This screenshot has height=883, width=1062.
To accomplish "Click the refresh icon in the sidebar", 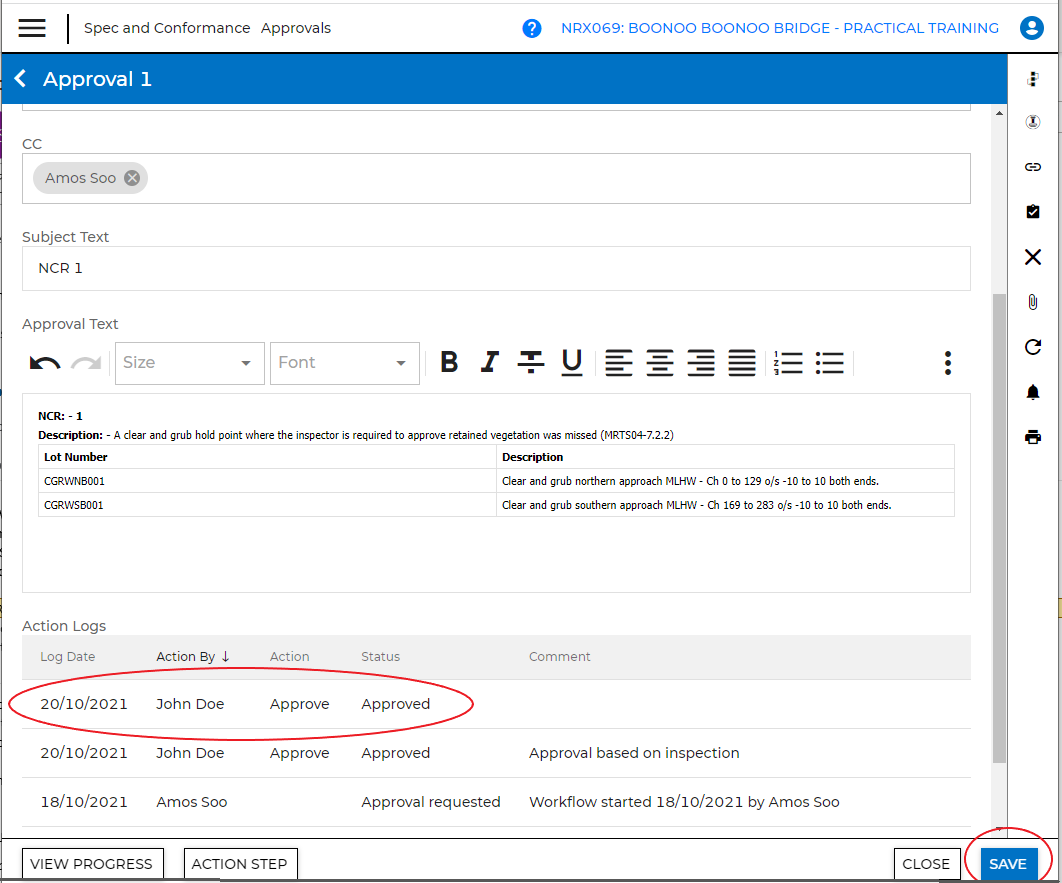I will click(1033, 347).
